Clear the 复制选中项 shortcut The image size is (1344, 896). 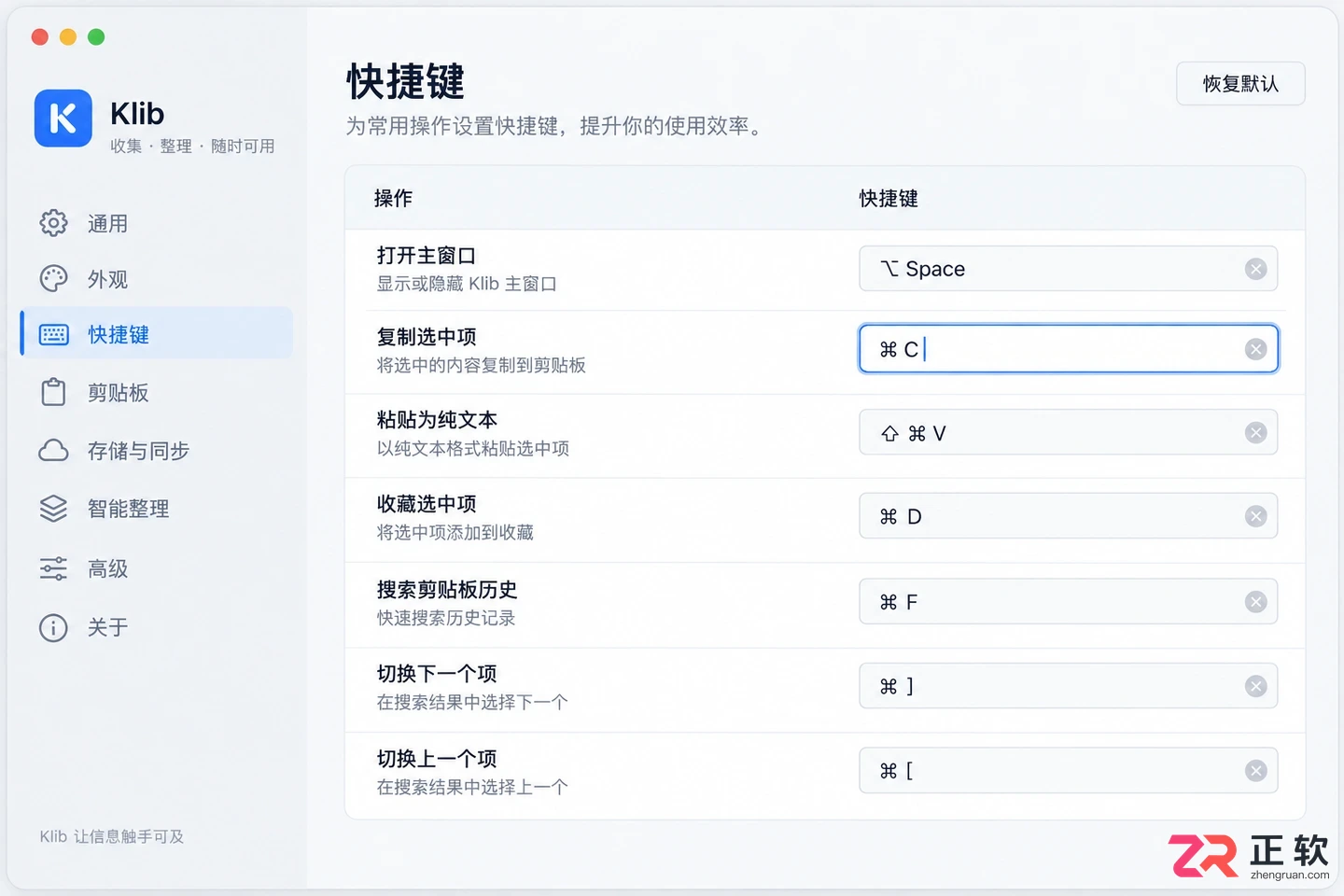coord(1255,349)
